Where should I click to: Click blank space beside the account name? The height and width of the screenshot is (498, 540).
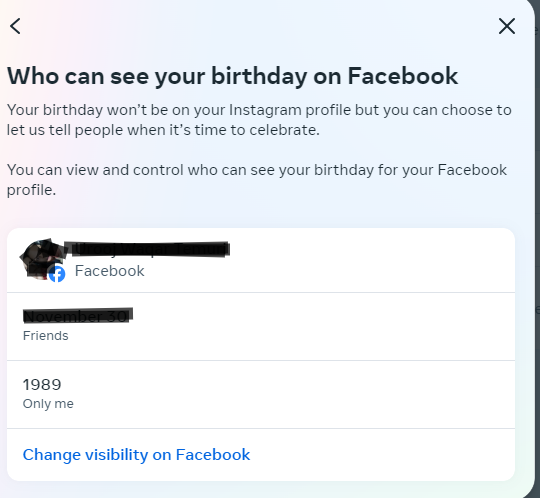click(372, 260)
